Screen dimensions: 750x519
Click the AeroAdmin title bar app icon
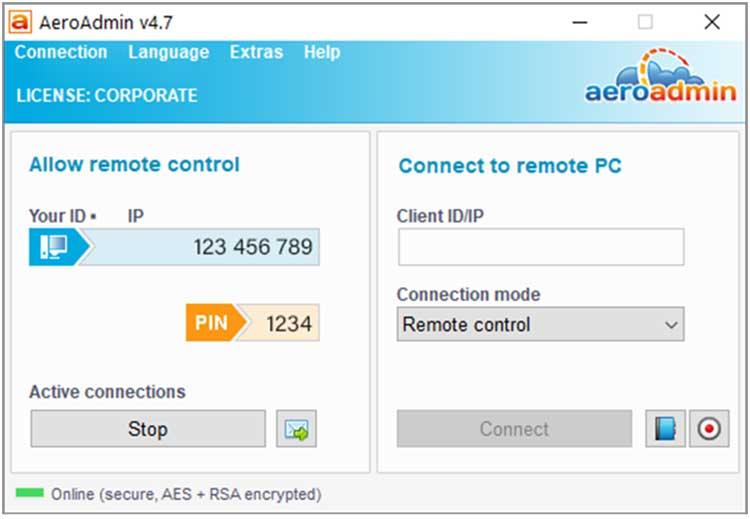tap(20, 22)
